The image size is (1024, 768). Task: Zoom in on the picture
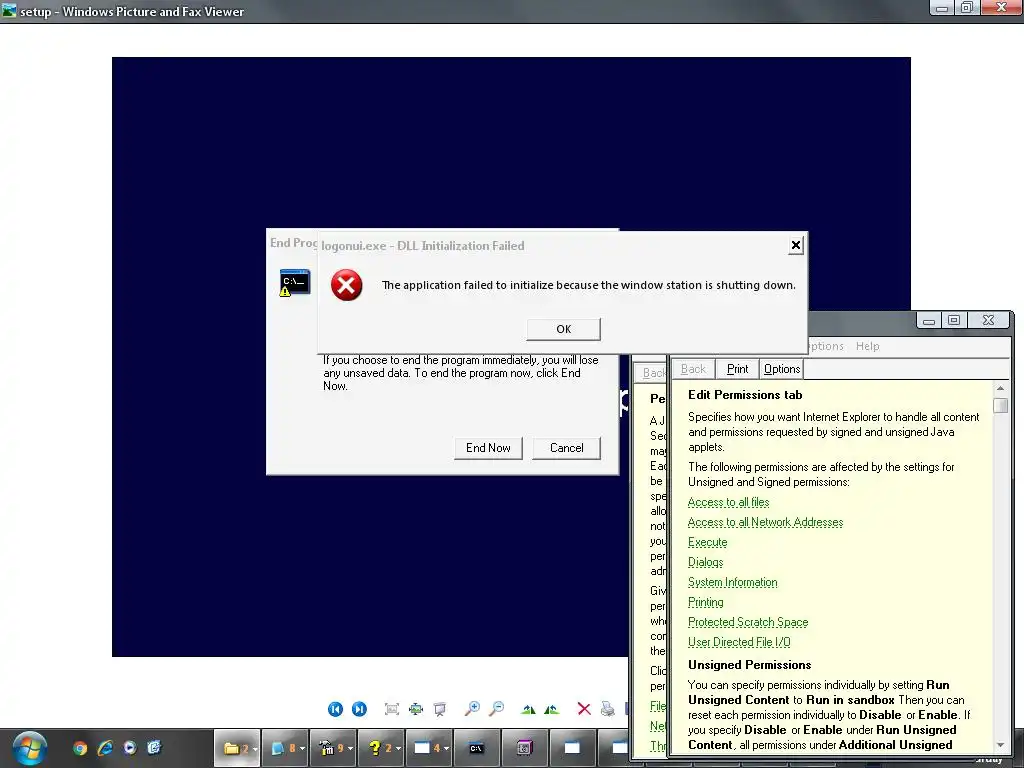(472, 709)
